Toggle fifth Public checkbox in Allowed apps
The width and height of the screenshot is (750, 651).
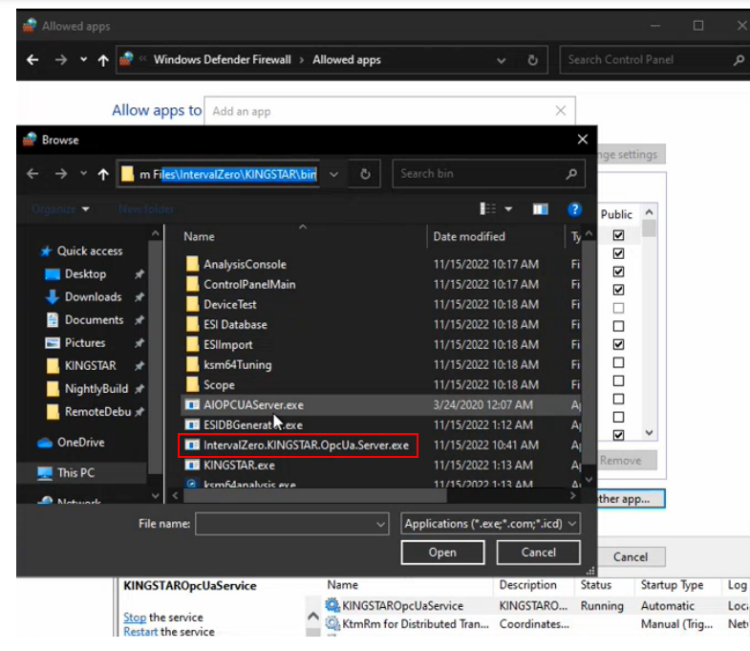click(618, 308)
